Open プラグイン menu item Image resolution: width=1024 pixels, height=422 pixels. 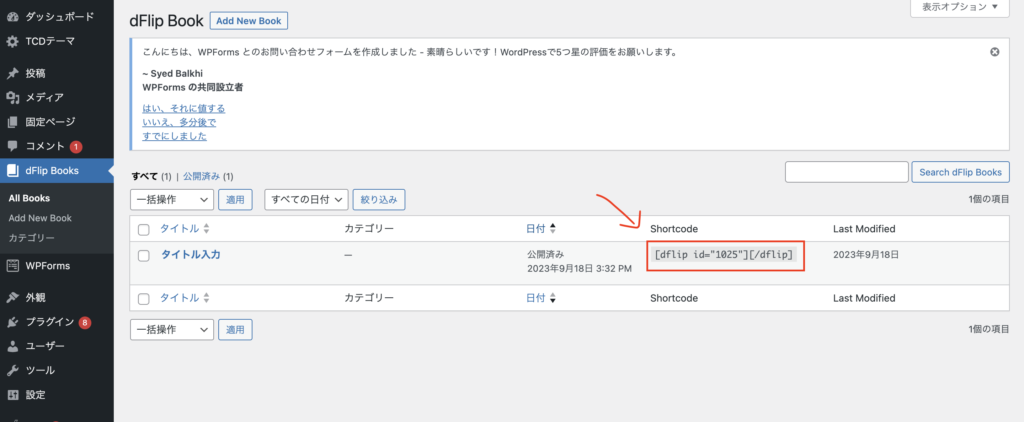click(x=50, y=322)
